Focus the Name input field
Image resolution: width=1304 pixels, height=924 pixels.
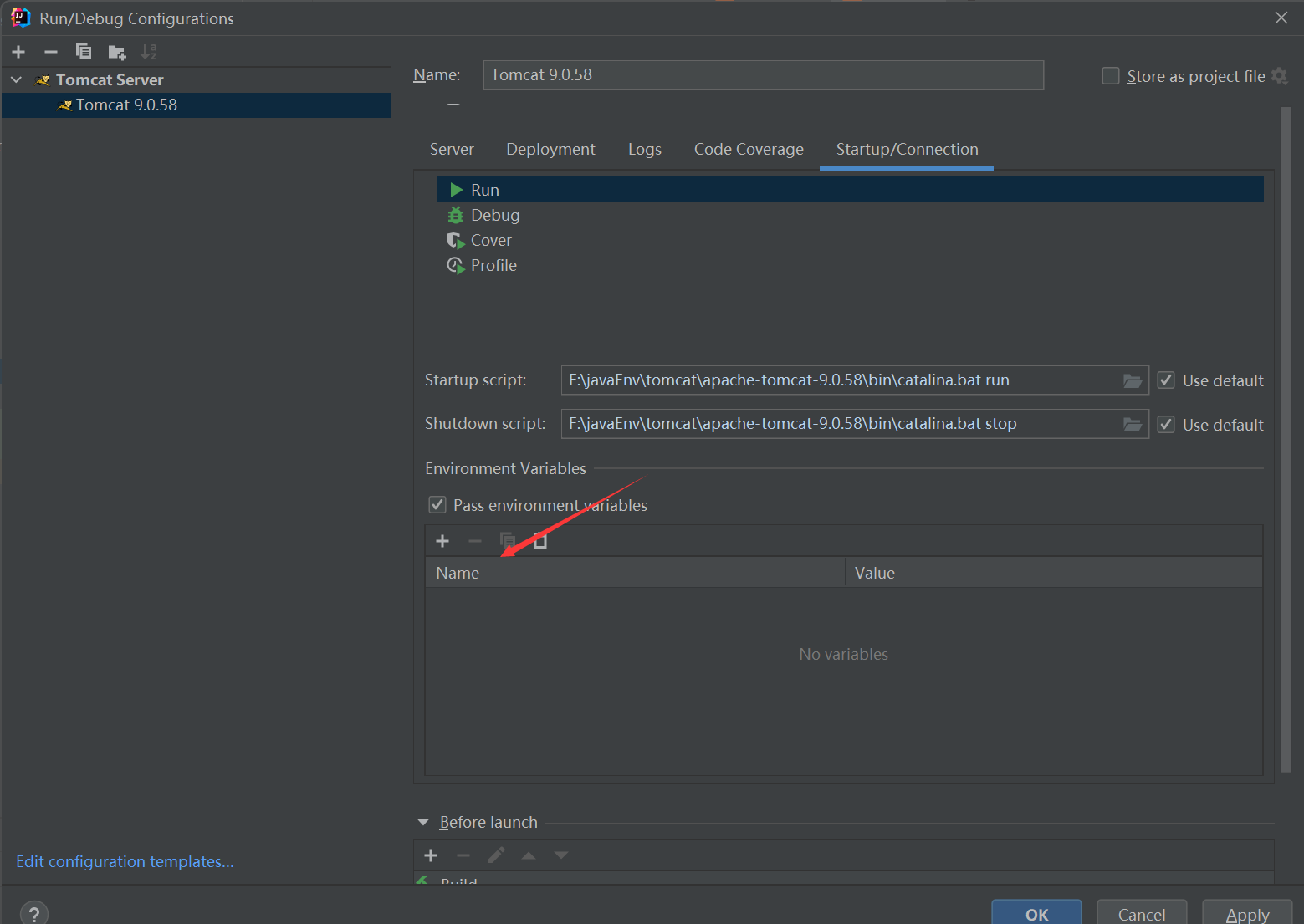[x=764, y=75]
